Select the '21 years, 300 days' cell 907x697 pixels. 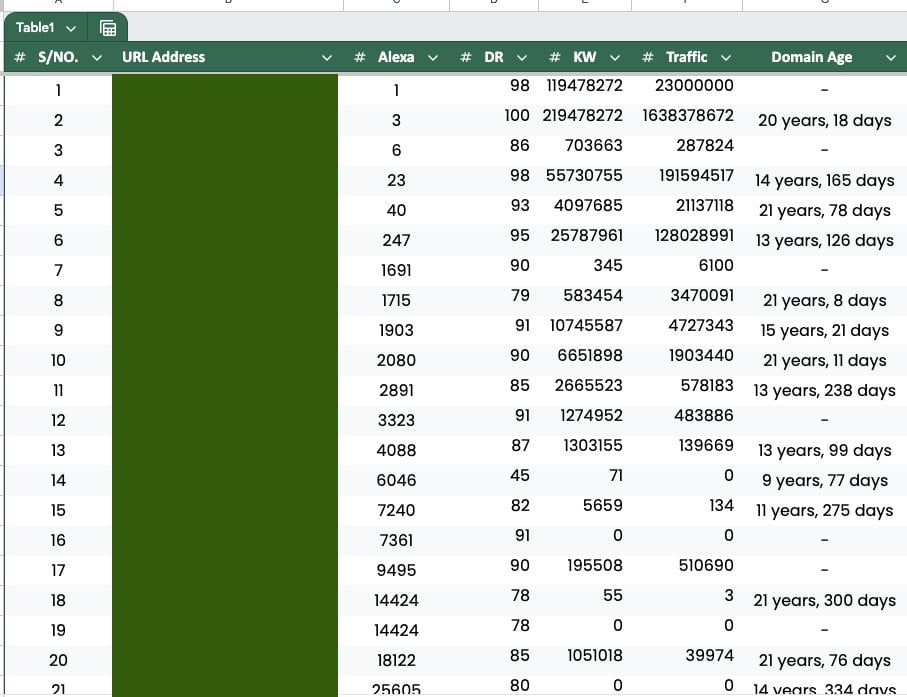pyautogui.click(x=824, y=600)
